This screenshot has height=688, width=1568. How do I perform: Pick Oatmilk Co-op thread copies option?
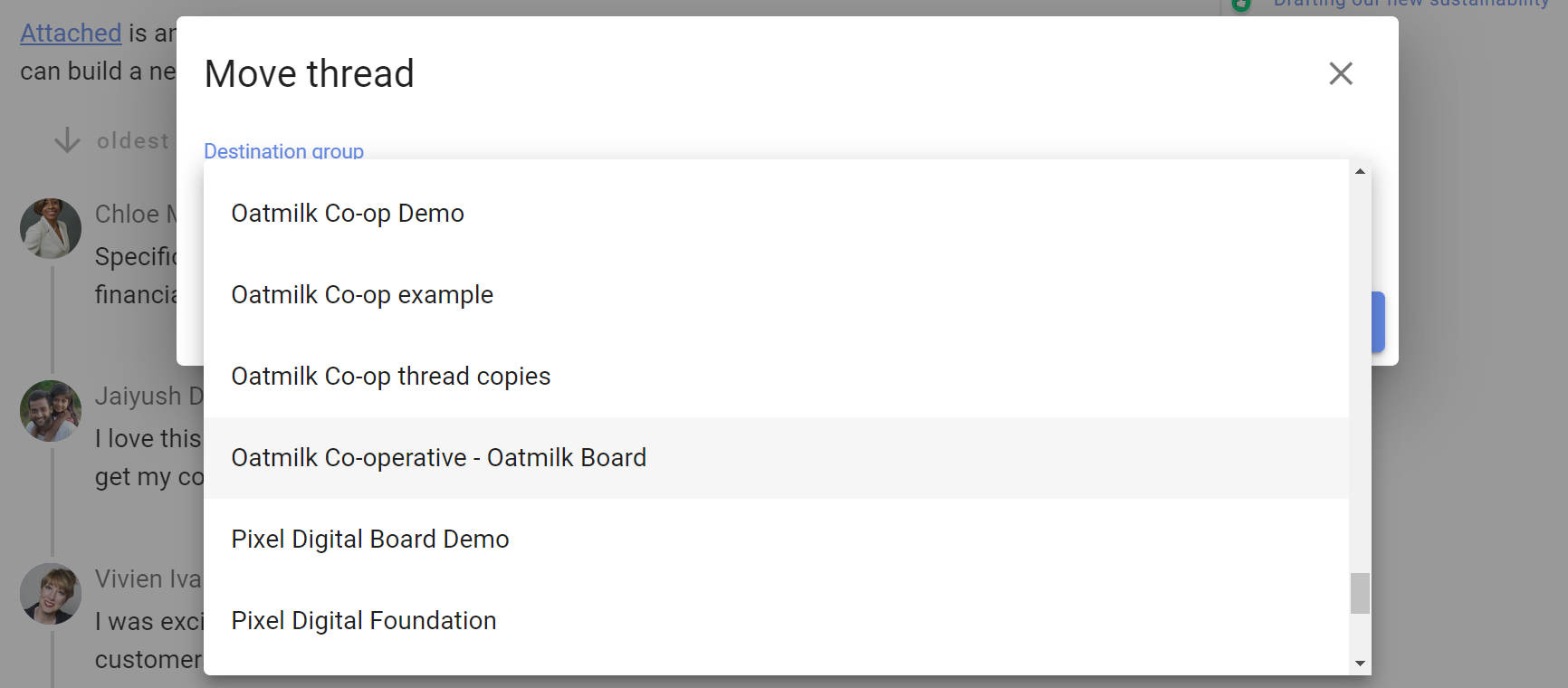pos(390,377)
